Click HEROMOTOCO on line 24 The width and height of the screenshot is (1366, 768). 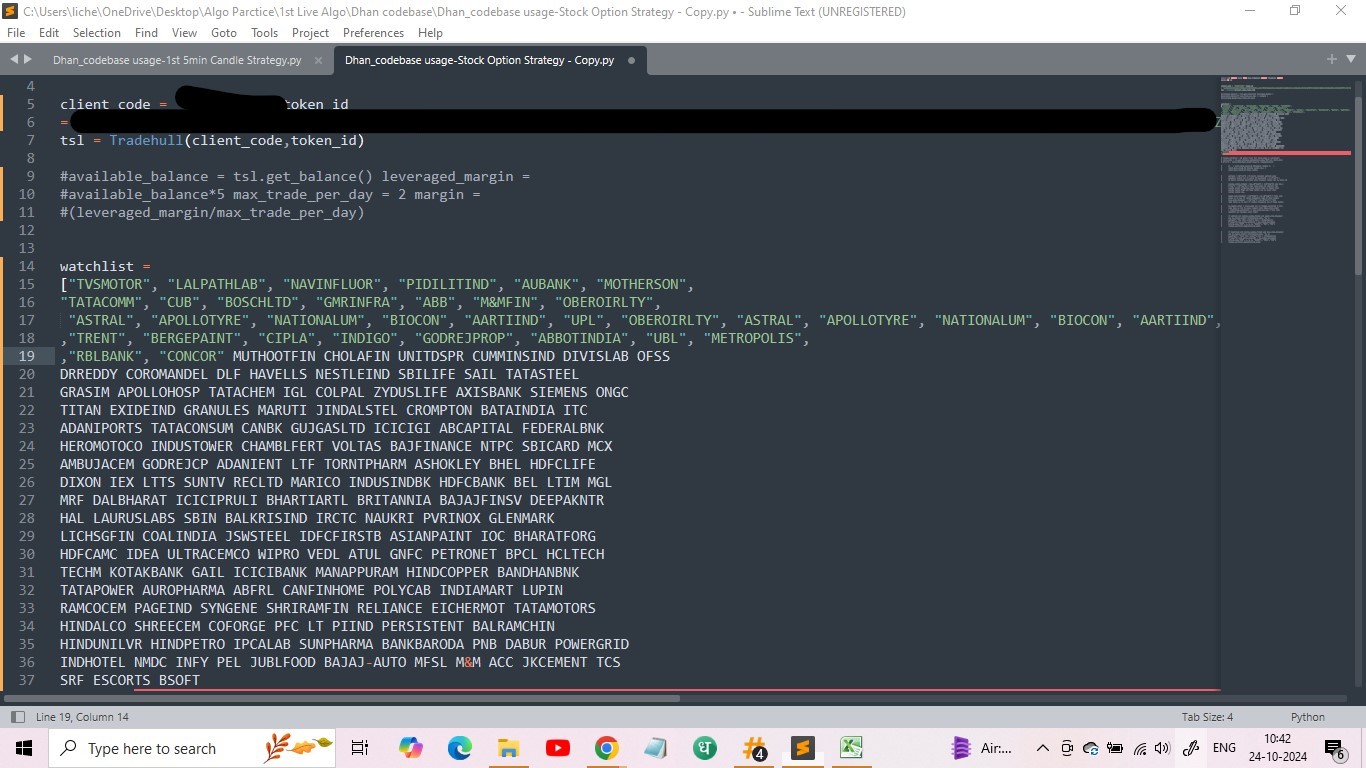101,446
